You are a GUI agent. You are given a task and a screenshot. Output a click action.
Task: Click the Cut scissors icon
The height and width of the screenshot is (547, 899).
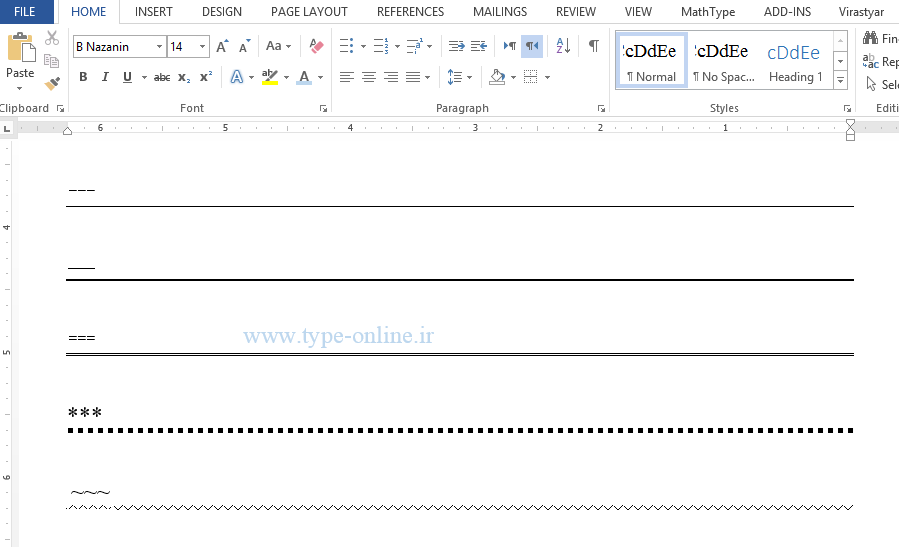pyautogui.click(x=52, y=38)
